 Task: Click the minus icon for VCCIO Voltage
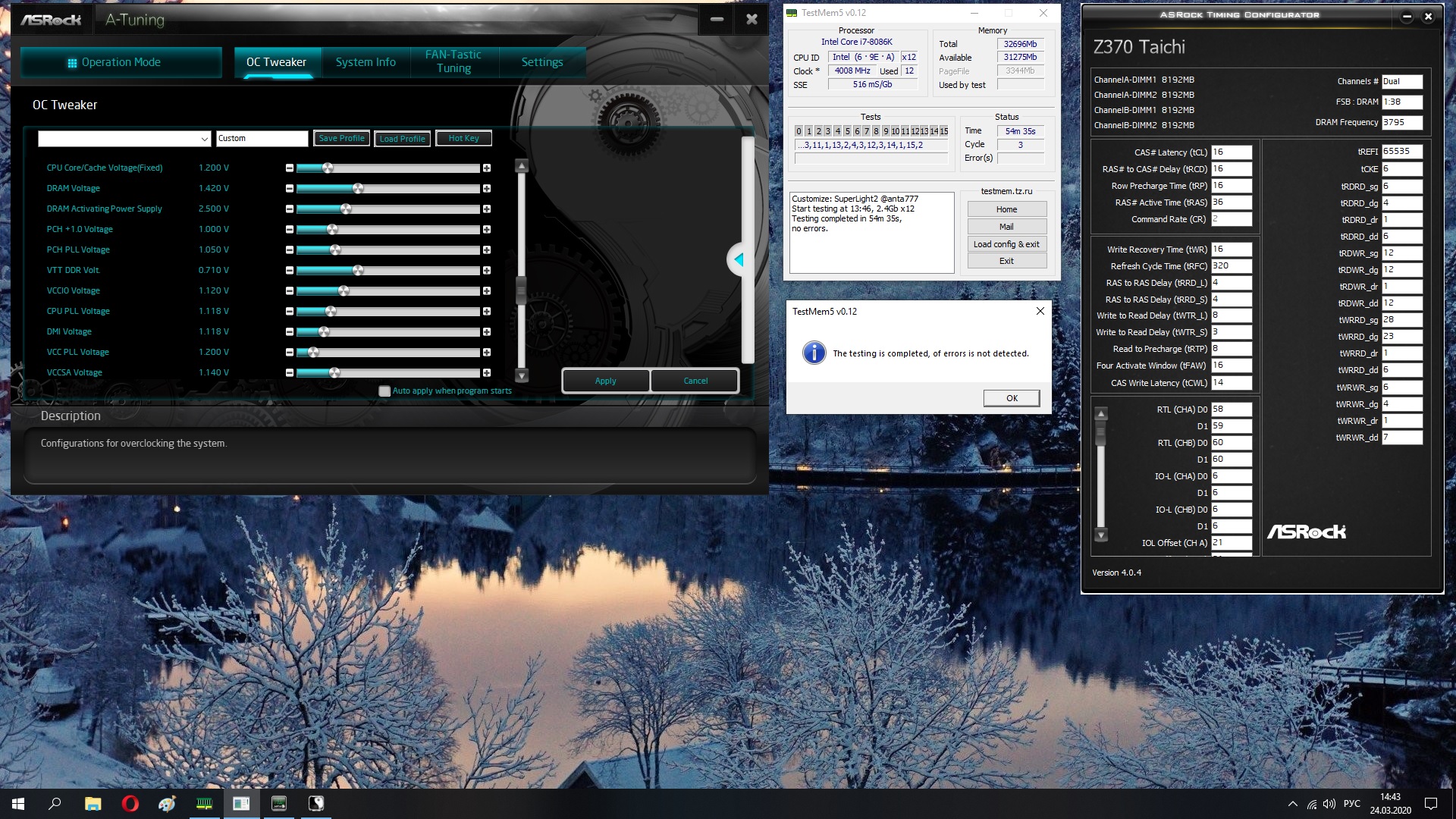pyautogui.click(x=289, y=291)
